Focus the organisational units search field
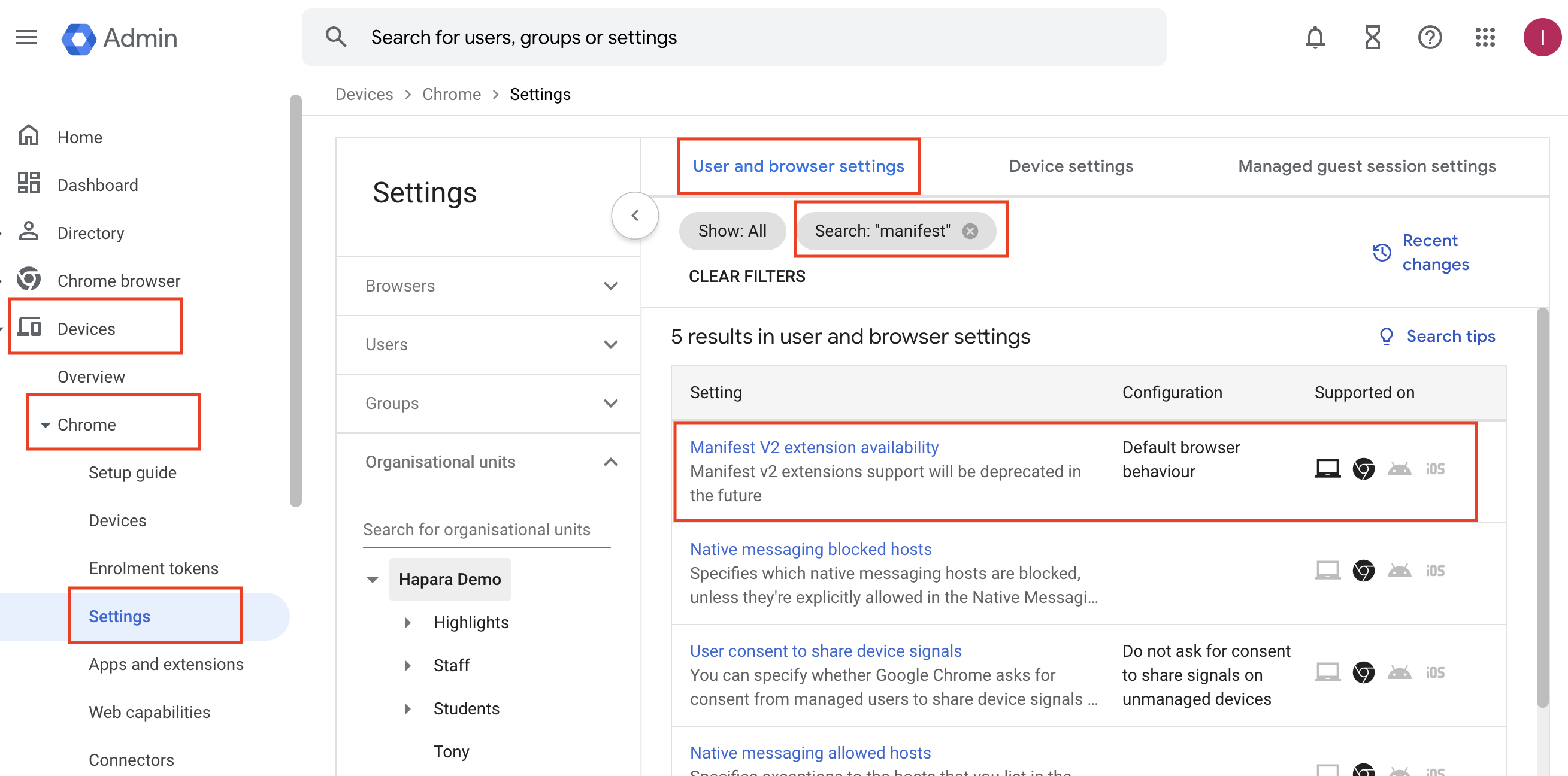This screenshot has height=776, width=1568. tap(486, 529)
